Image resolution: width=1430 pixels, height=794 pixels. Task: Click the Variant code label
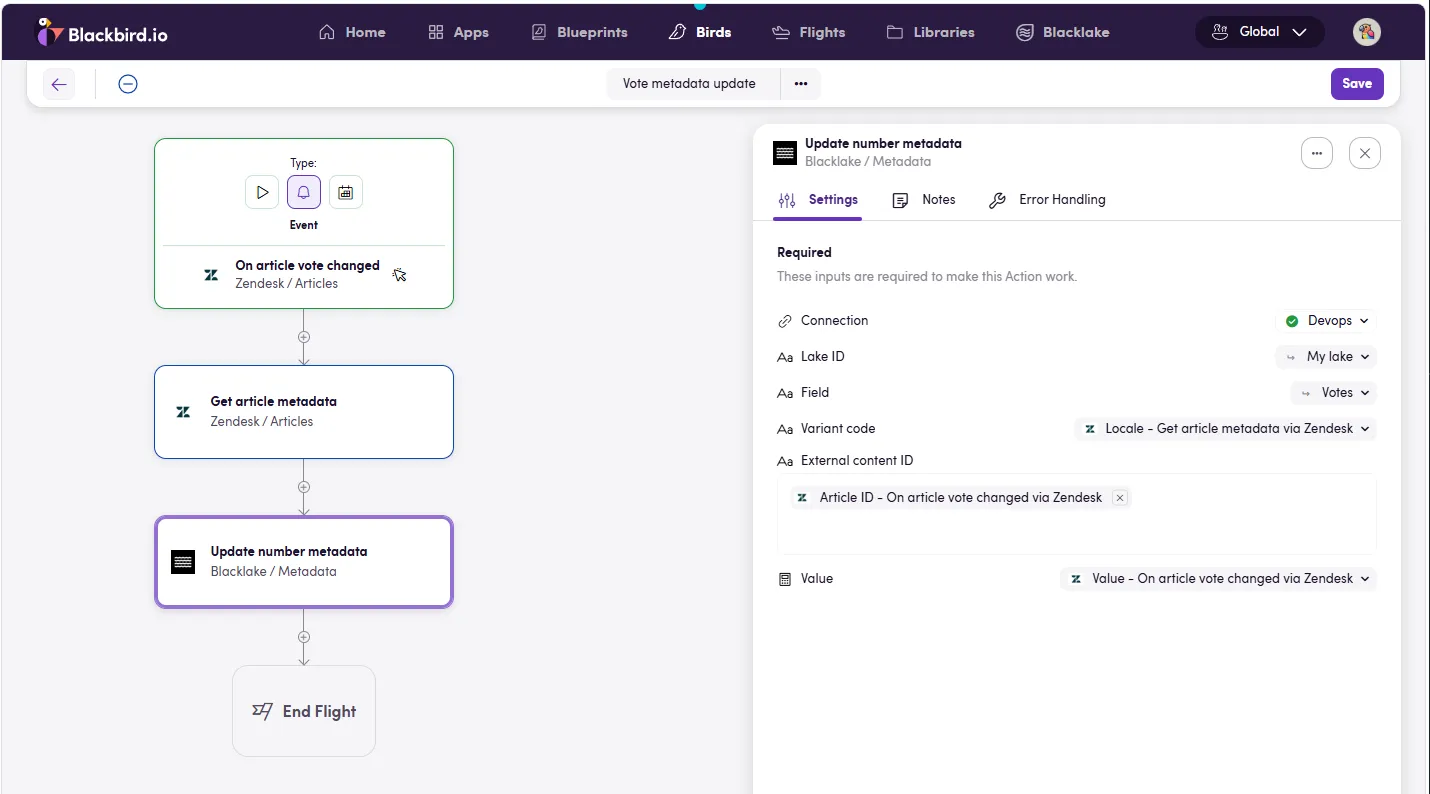[838, 429]
